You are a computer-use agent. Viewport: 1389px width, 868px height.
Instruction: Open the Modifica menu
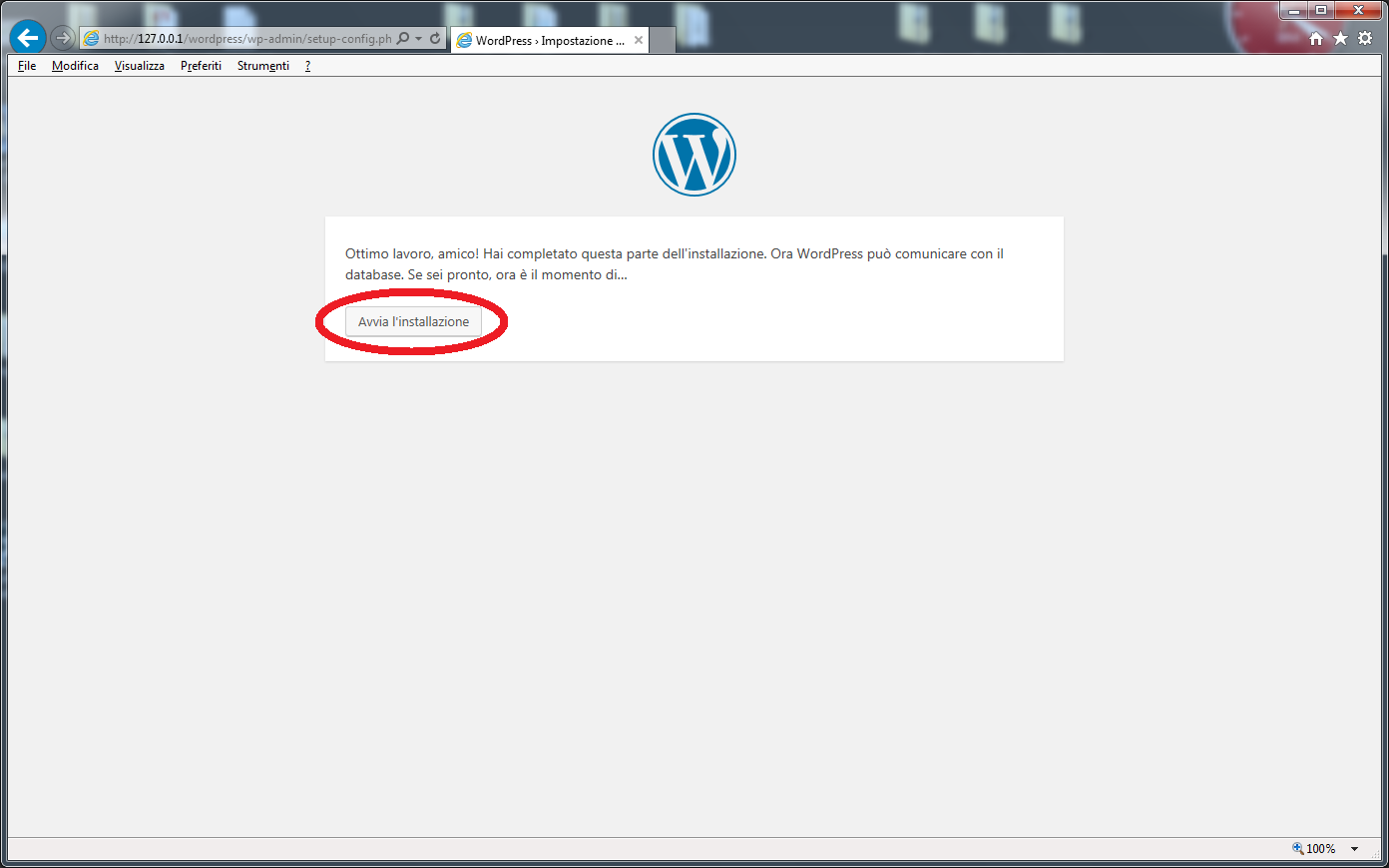(x=75, y=66)
